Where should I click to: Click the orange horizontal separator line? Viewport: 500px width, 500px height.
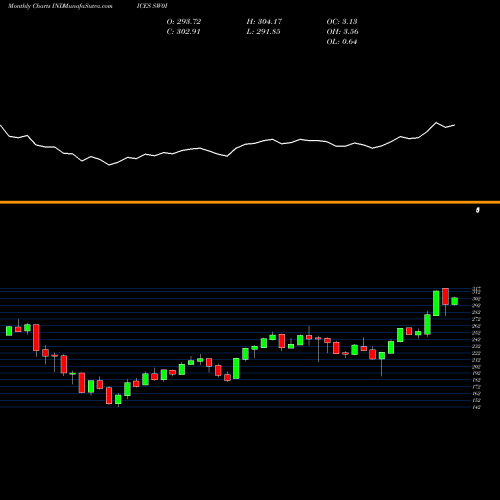point(250,202)
